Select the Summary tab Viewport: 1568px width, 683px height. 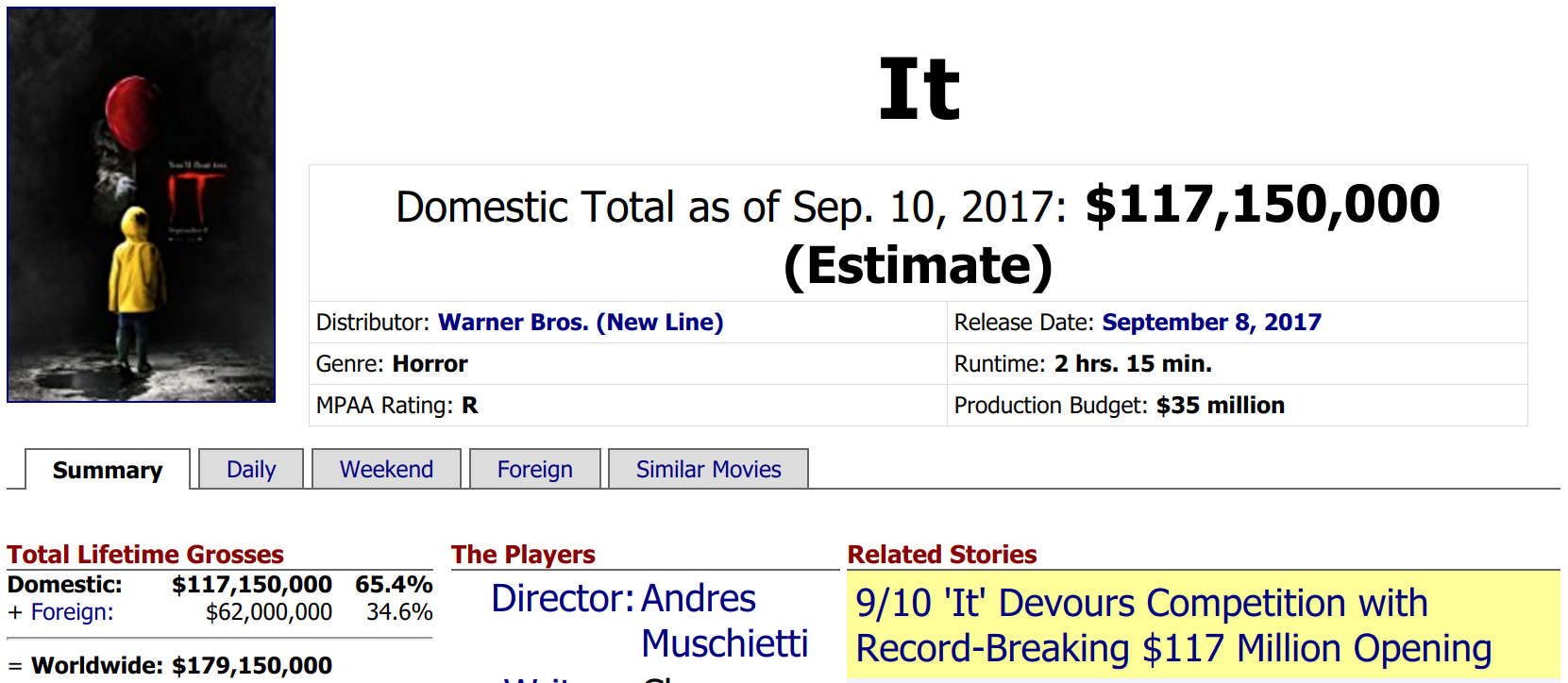click(x=108, y=470)
